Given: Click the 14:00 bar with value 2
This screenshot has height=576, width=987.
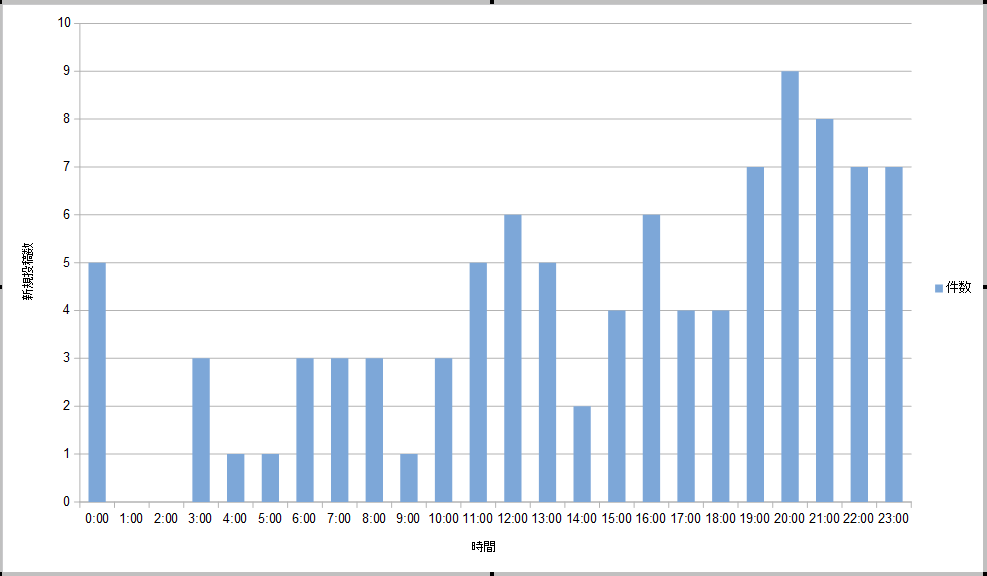Looking at the screenshot, I should (x=582, y=454).
